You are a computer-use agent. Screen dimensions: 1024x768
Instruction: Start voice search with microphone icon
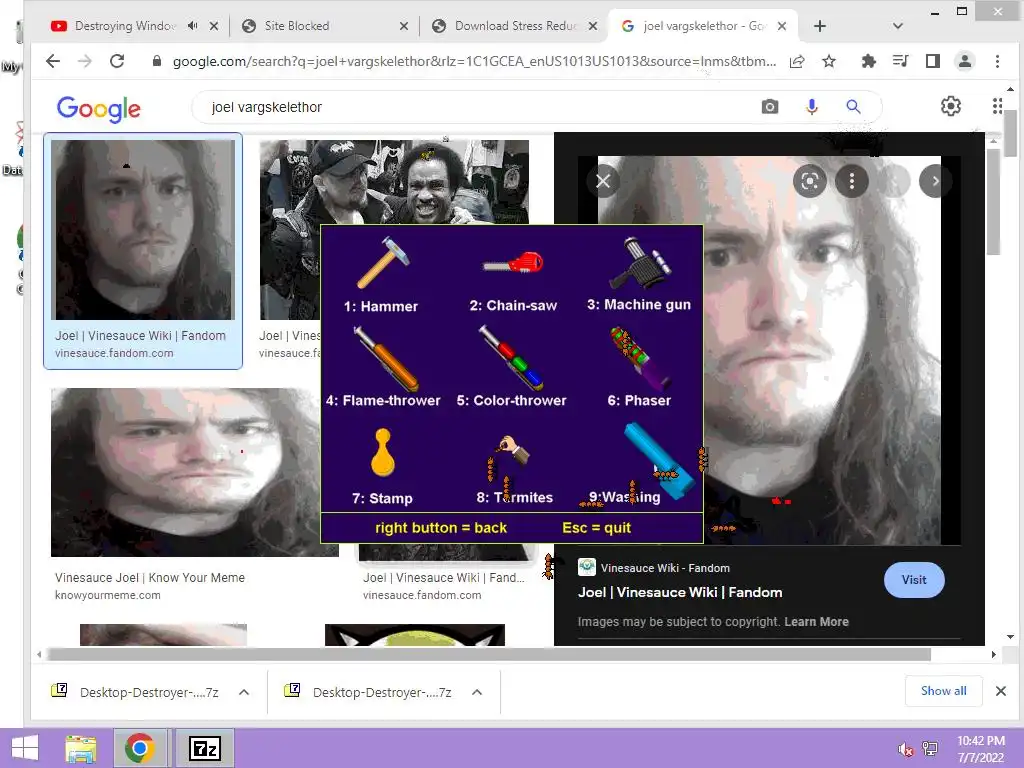pyautogui.click(x=812, y=106)
